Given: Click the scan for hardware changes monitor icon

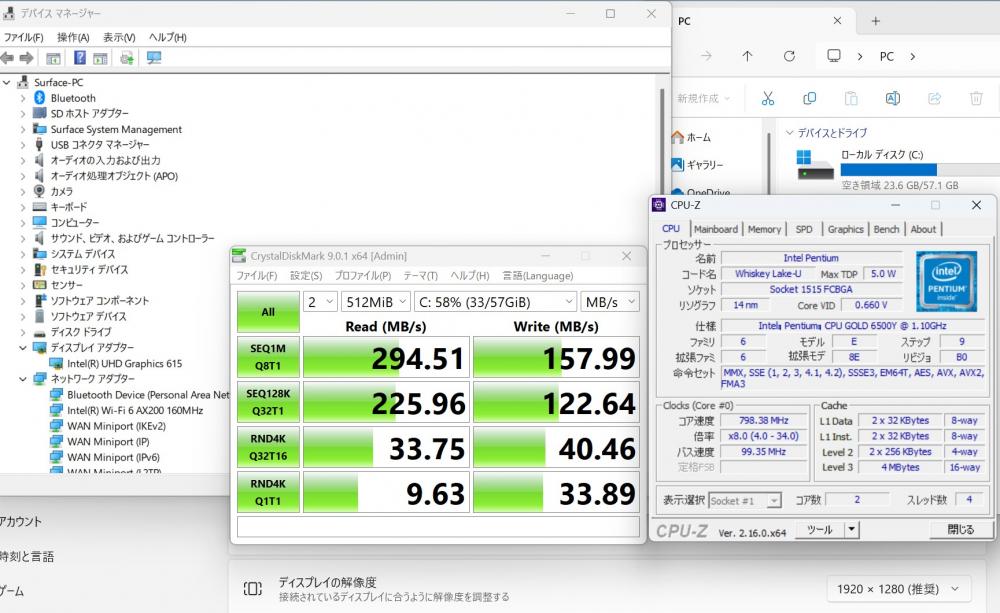Looking at the screenshot, I should [x=154, y=58].
